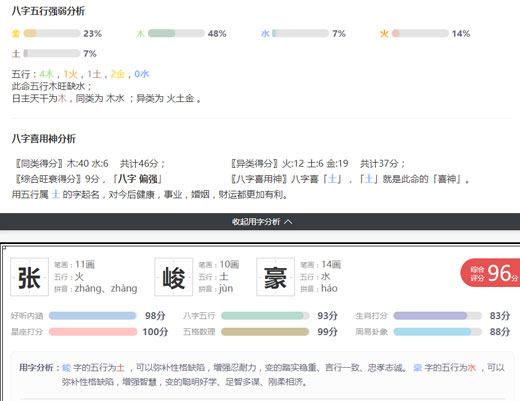Click the 张 character tile
Image resolution: width=520 pixels, height=401 pixels.
click(x=29, y=277)
